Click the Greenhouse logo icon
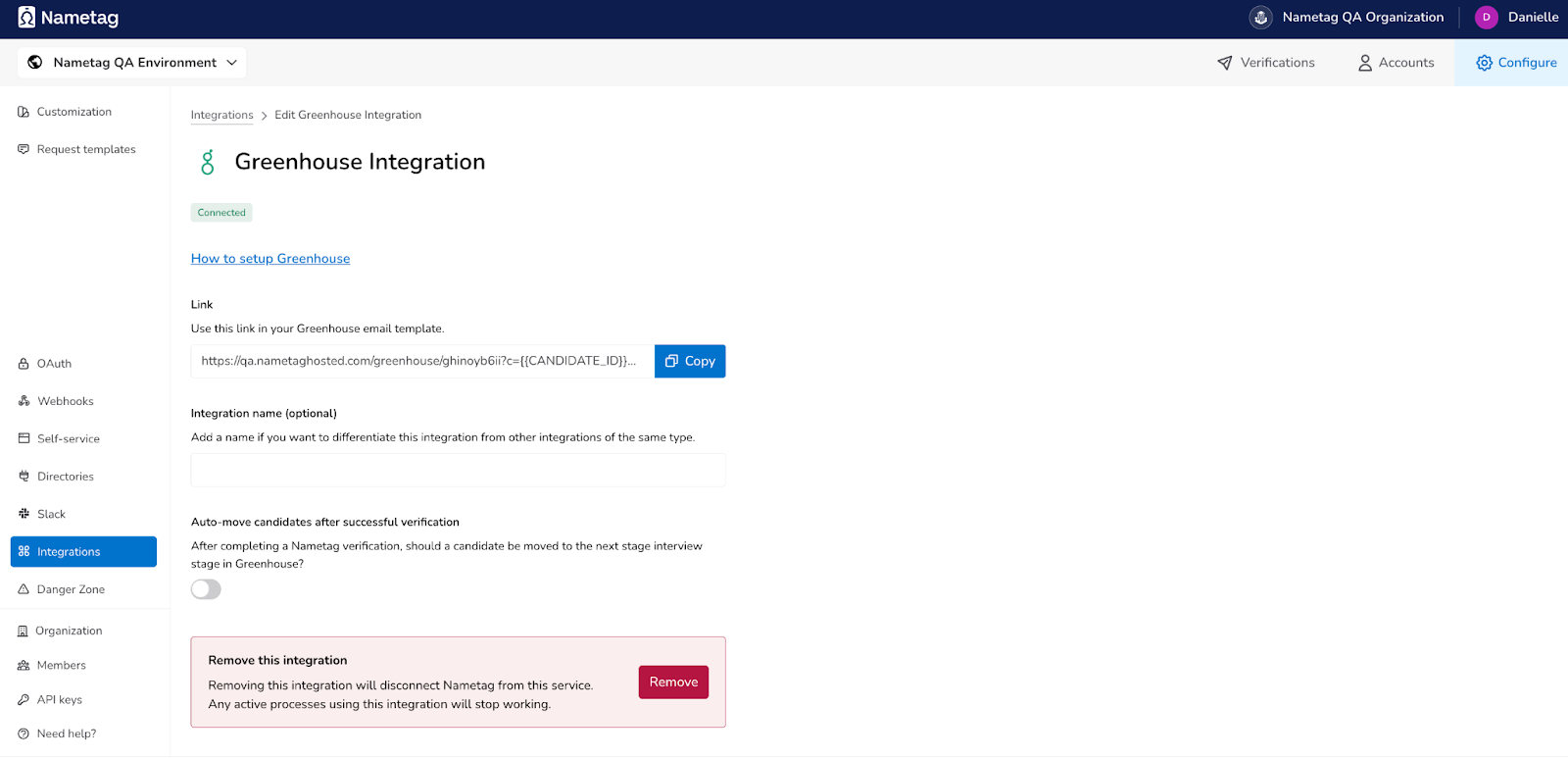The height and width of the screenshot is (758, 1568). click(207, 163)
